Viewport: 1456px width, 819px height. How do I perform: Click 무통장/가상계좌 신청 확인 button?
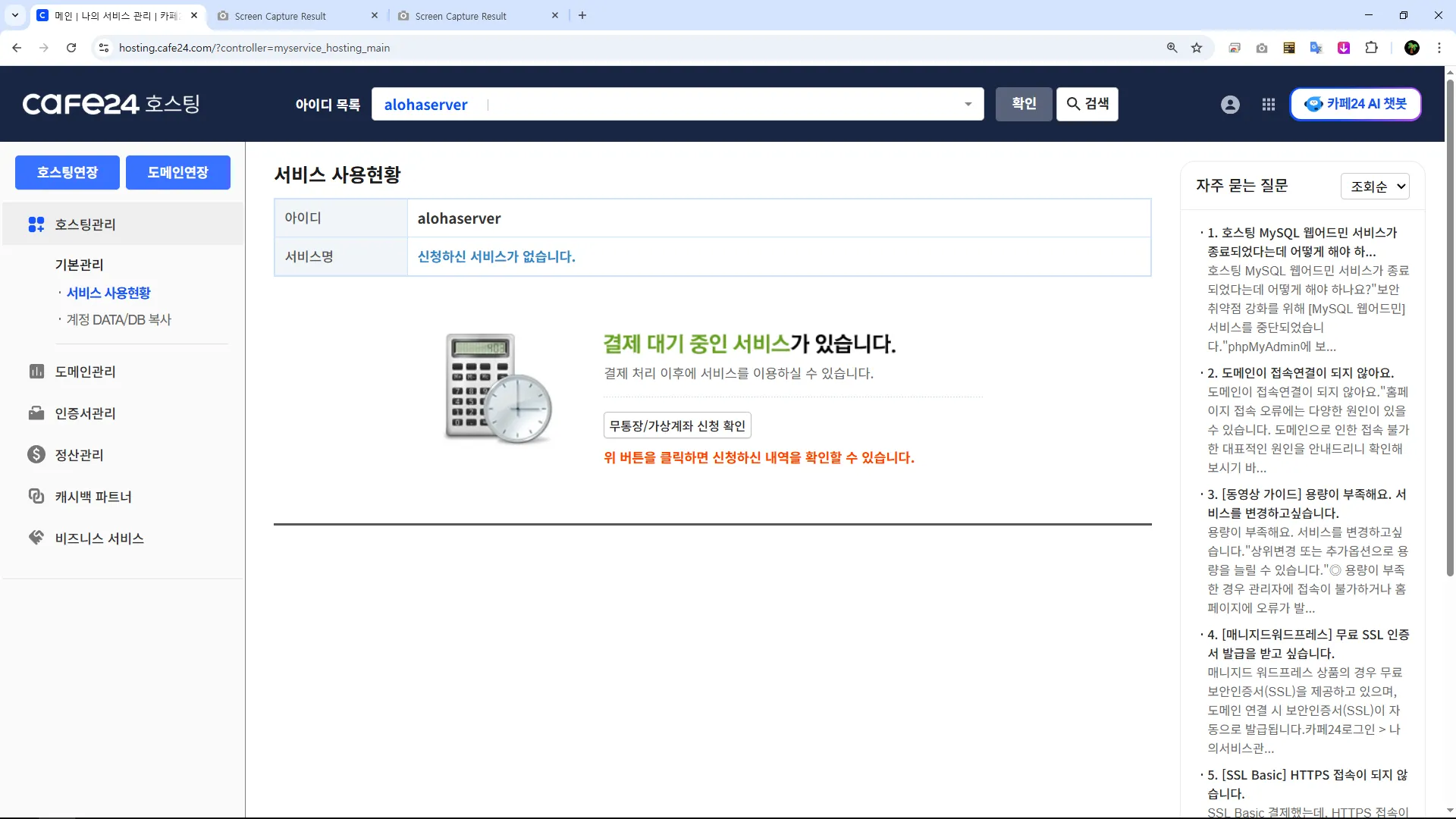[x=677, y=425]
